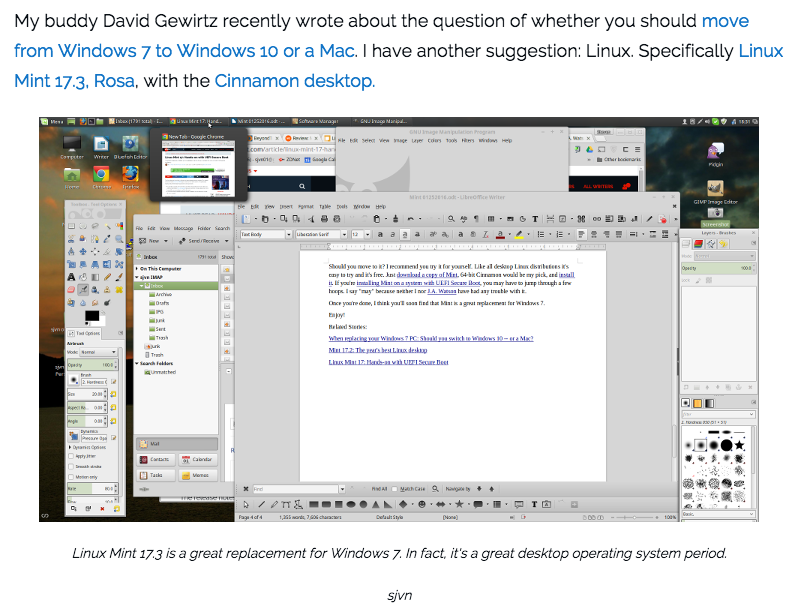Select the Airbrush tool in GIMP toolbox
Image resolution: width=791 pixels, height=610 pixels.
coord(83,289)
